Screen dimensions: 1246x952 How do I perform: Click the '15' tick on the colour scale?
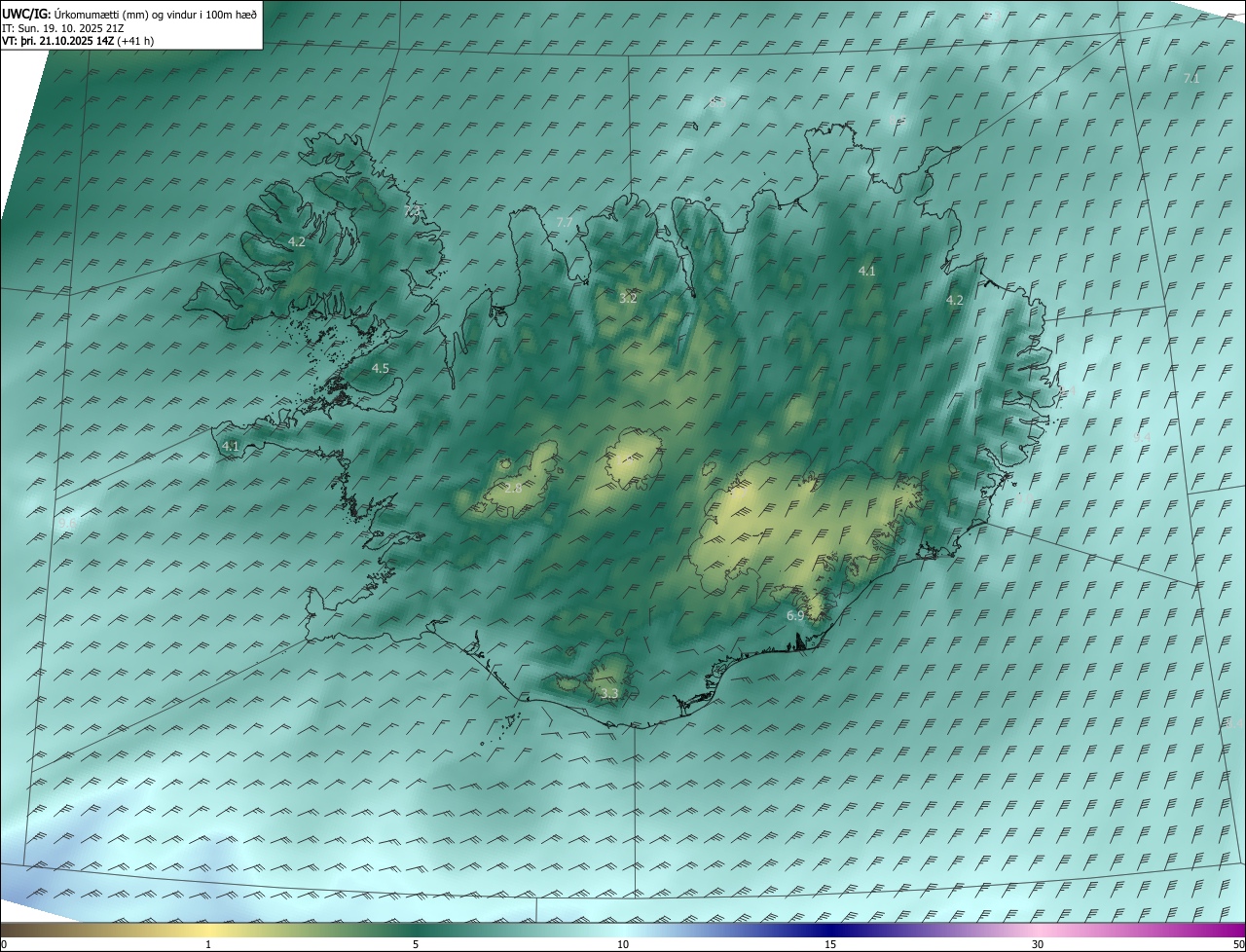click(830, 944)
